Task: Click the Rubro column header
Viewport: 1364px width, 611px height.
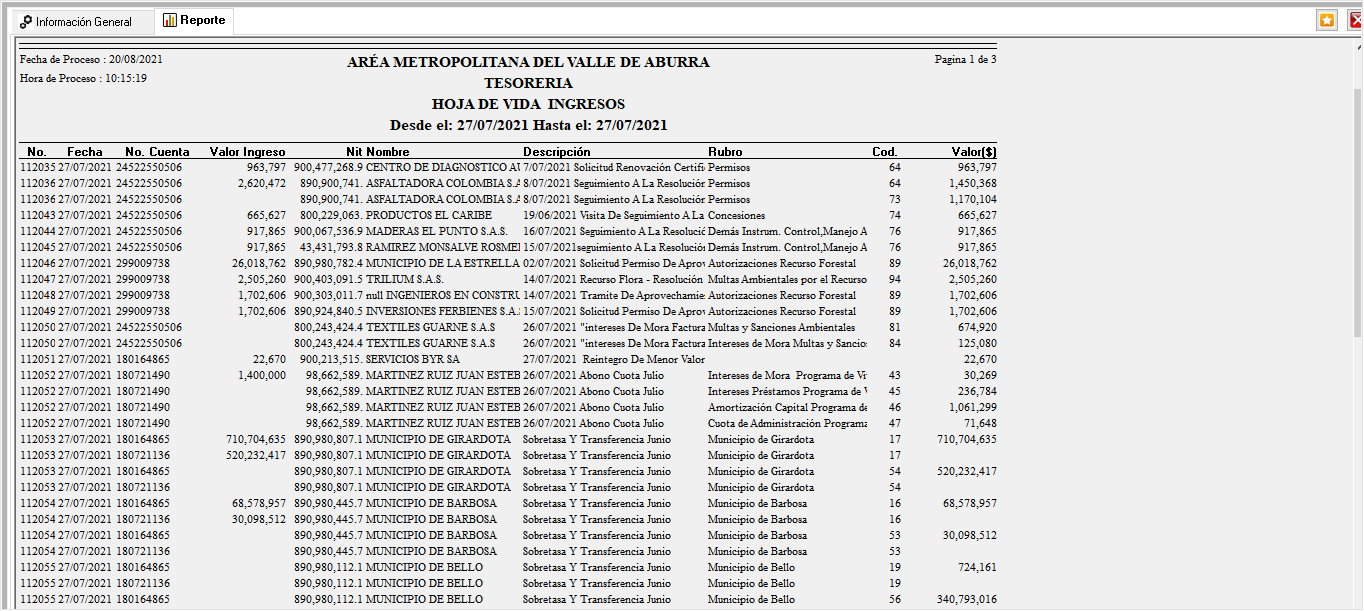Action: (725, 152)
